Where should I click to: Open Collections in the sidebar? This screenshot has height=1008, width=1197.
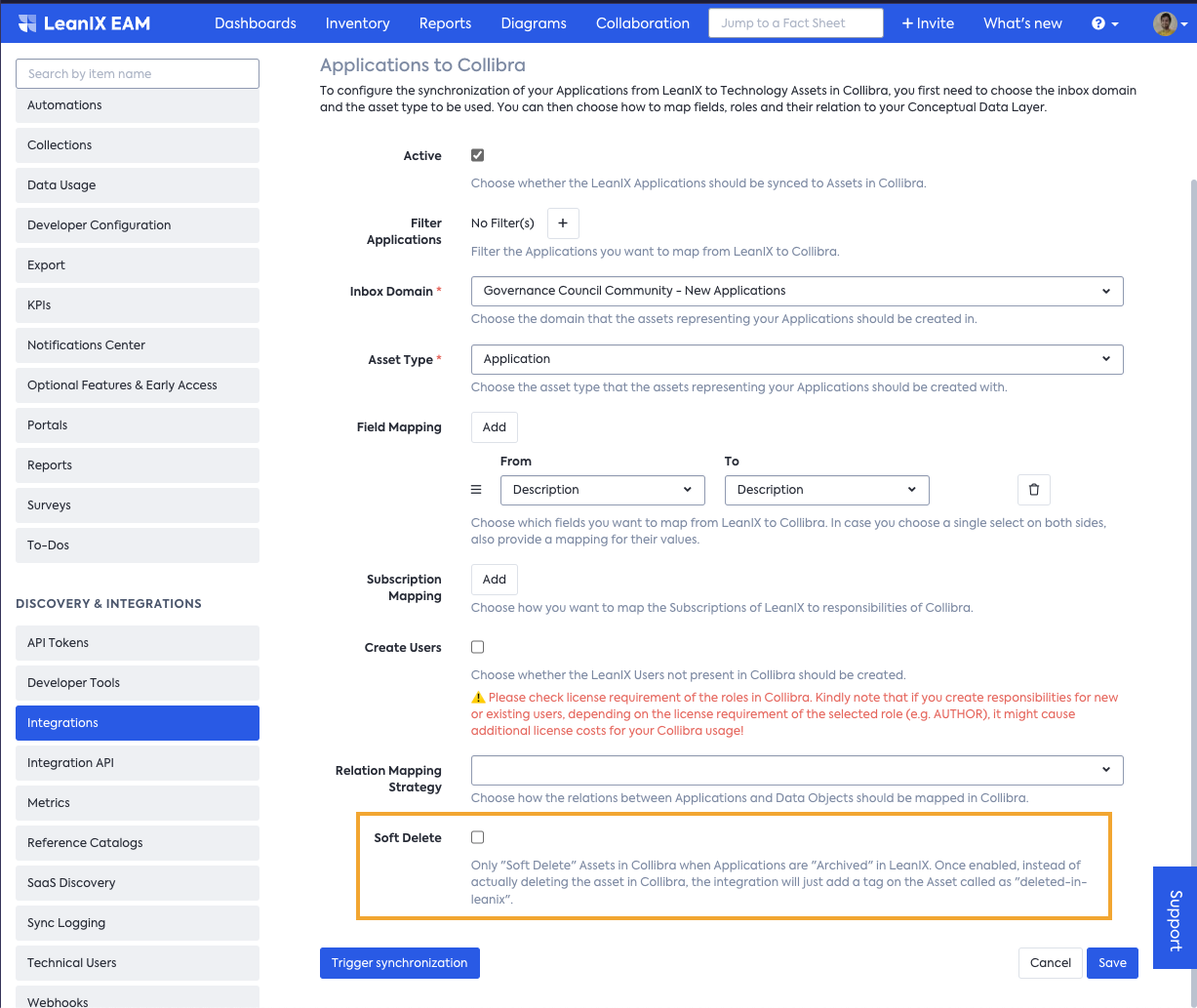(138, 145)
